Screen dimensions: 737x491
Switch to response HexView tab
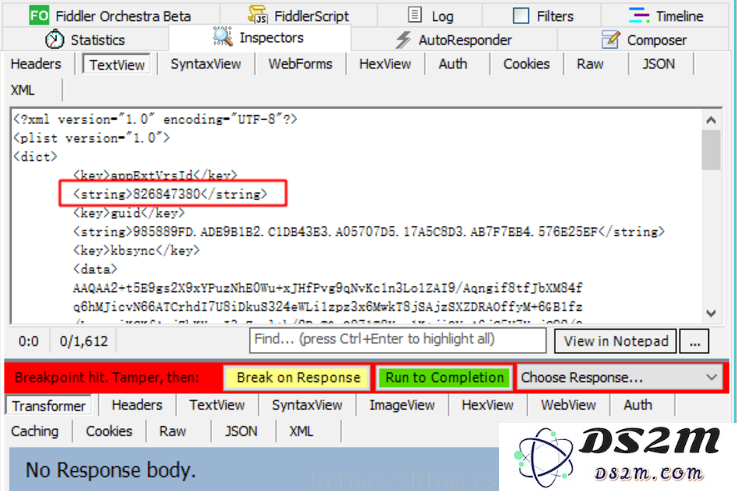click(487, 405)
